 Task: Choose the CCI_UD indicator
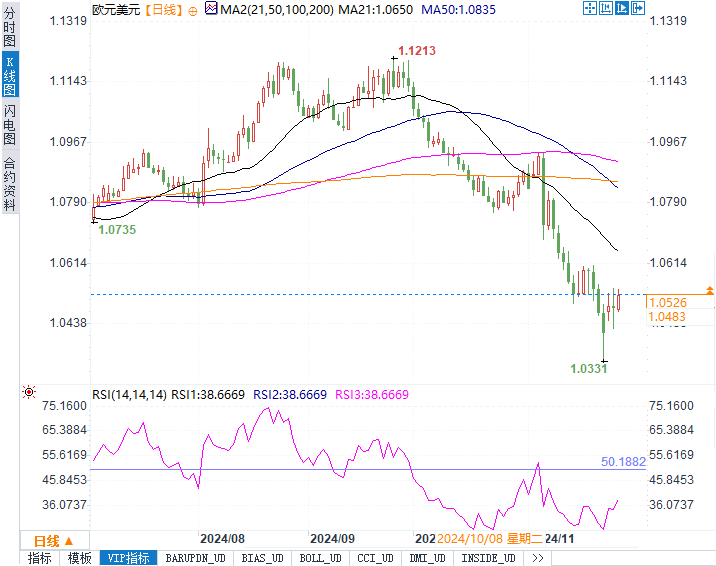pos(375,558)
